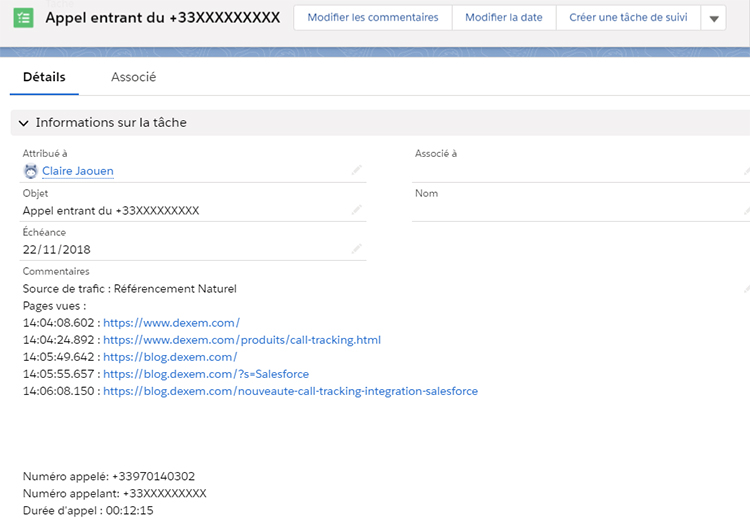
Task: Open the https://blog.dexem.com/ link
Action: point(170,357)
